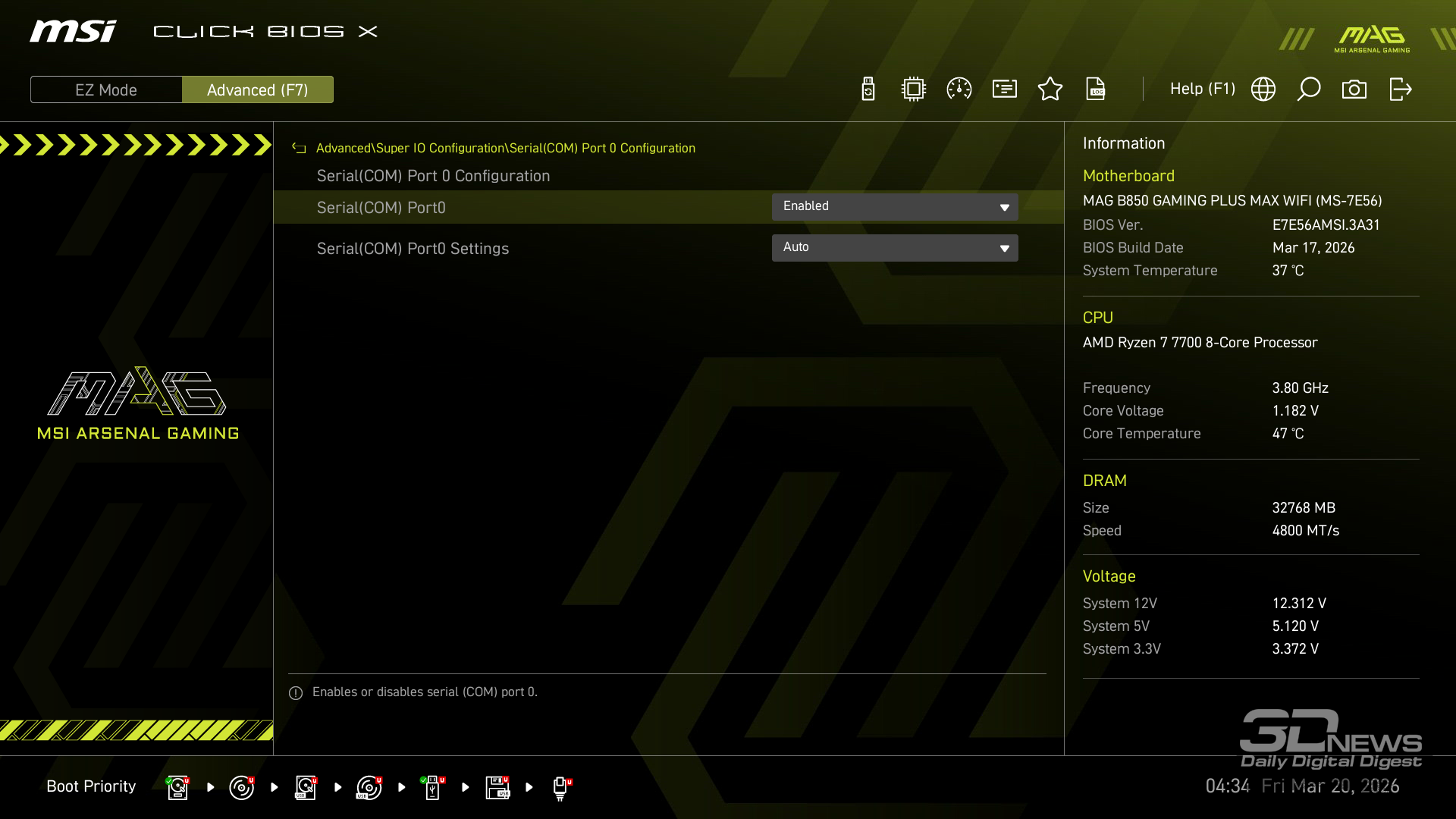Image resolution: width=1456 pixels, height=819 pixels.
Task: Open the M-Flash USB update icon
Action: coord(868,89)
